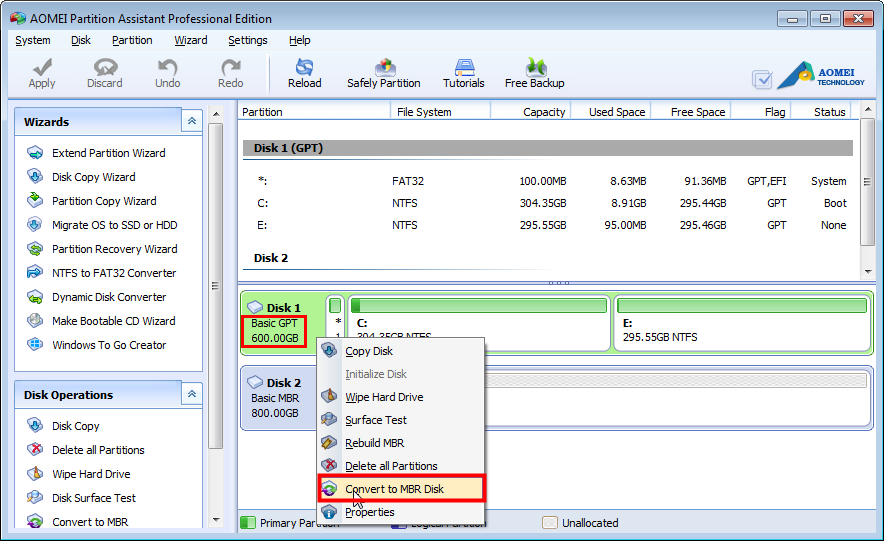
Task: Select the C: NTFS partition row
Action: tap(548, 203)
